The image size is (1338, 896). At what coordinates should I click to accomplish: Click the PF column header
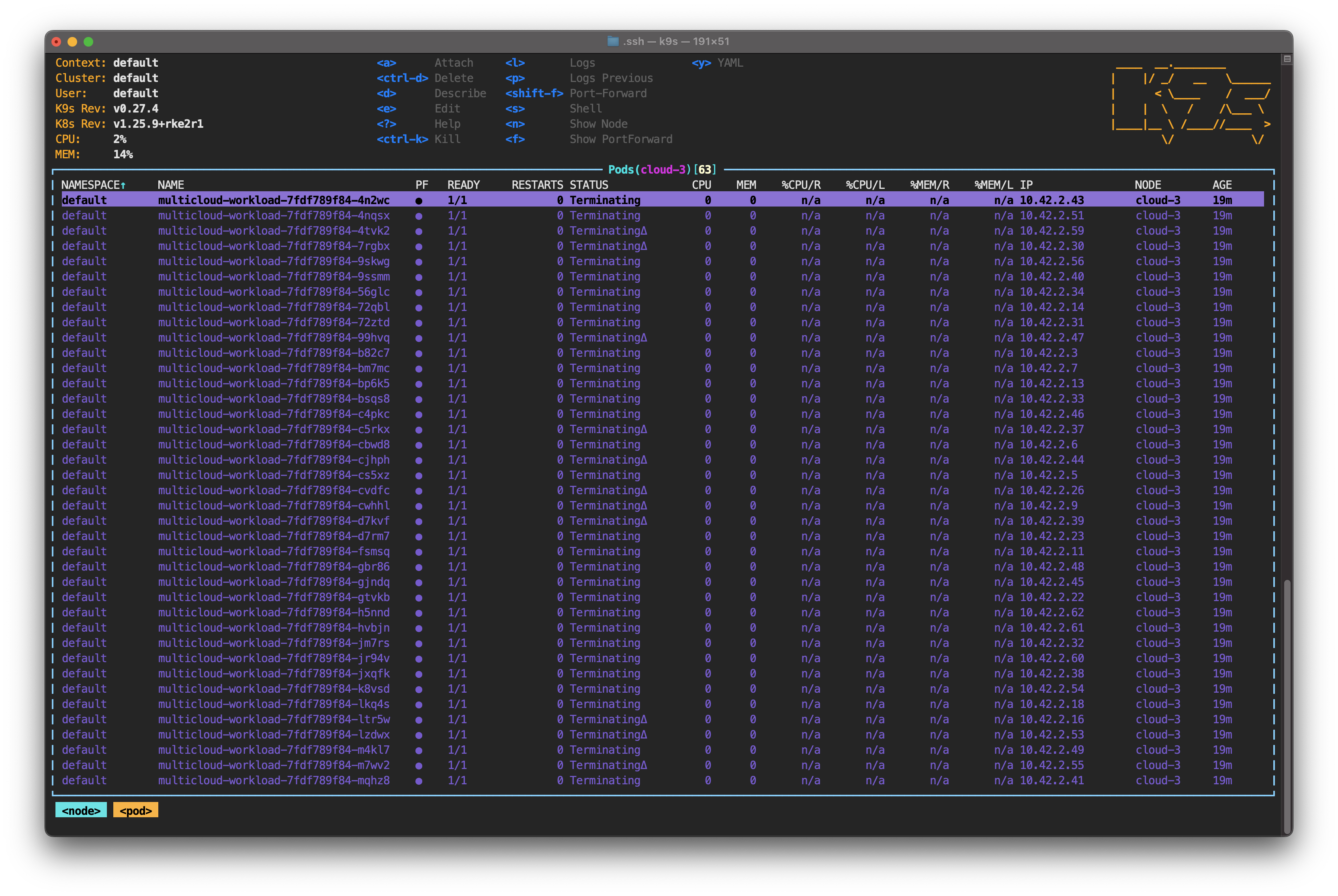421,185
